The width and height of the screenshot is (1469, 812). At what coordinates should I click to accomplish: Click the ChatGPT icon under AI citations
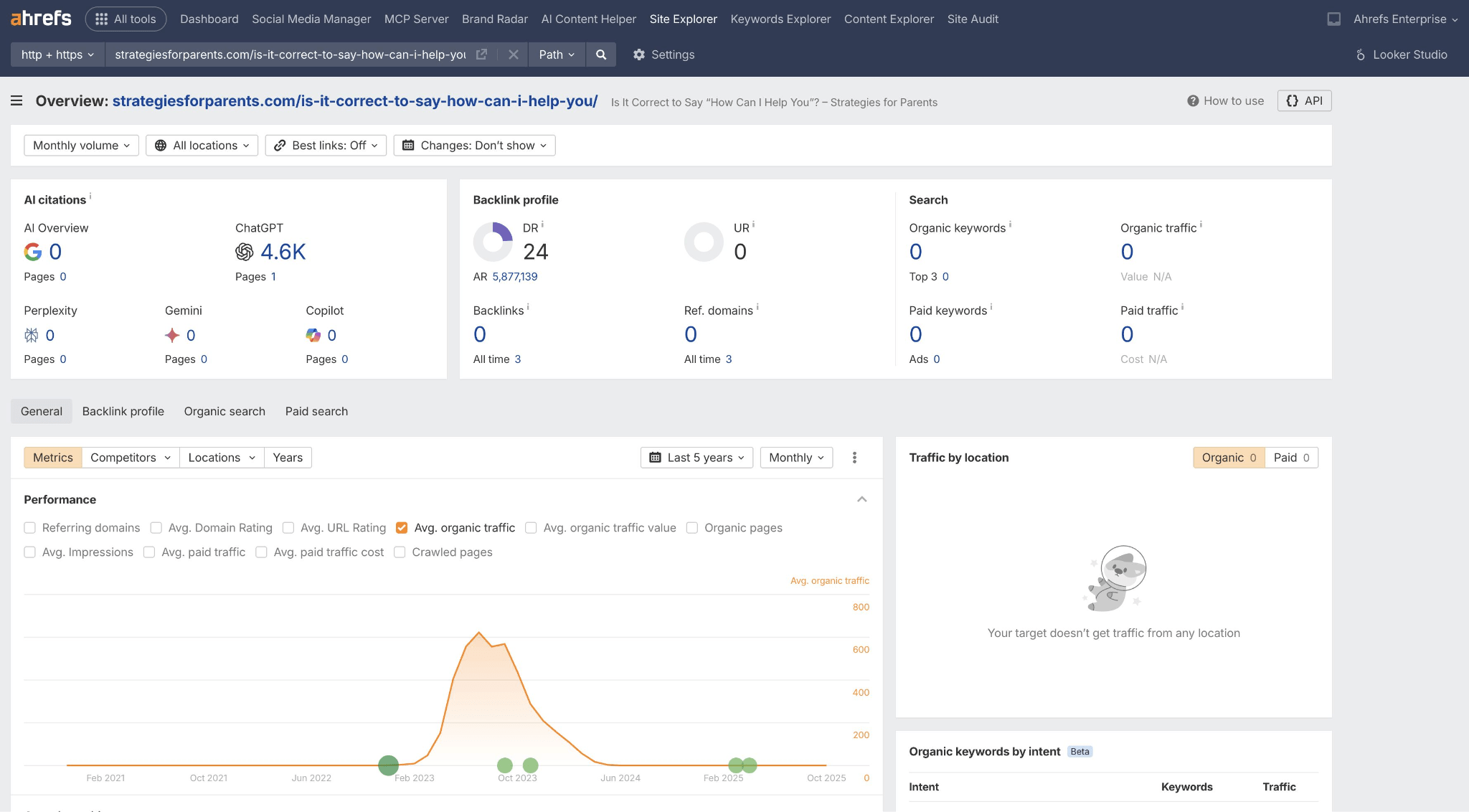245,252
